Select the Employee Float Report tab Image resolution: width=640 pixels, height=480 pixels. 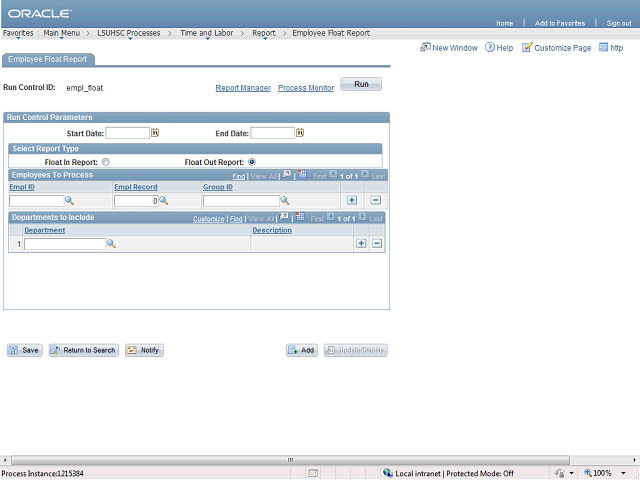tap(48, 60)
